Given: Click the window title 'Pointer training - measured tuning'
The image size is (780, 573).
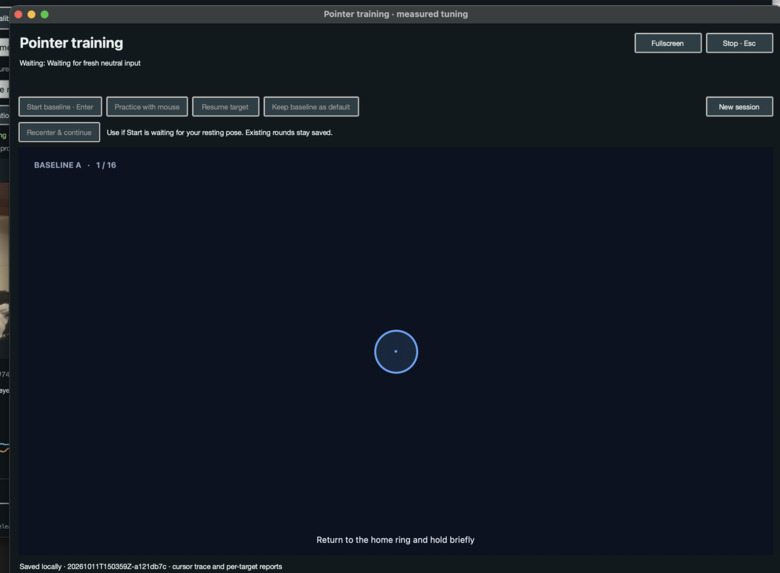Looking at the screenshot, I should (x=395, y=14).
